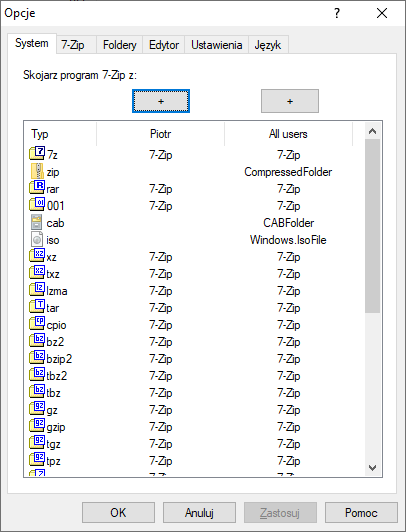
Task: Click 7-Zip in Piotr column for cpio
Action: coord(161,325)
